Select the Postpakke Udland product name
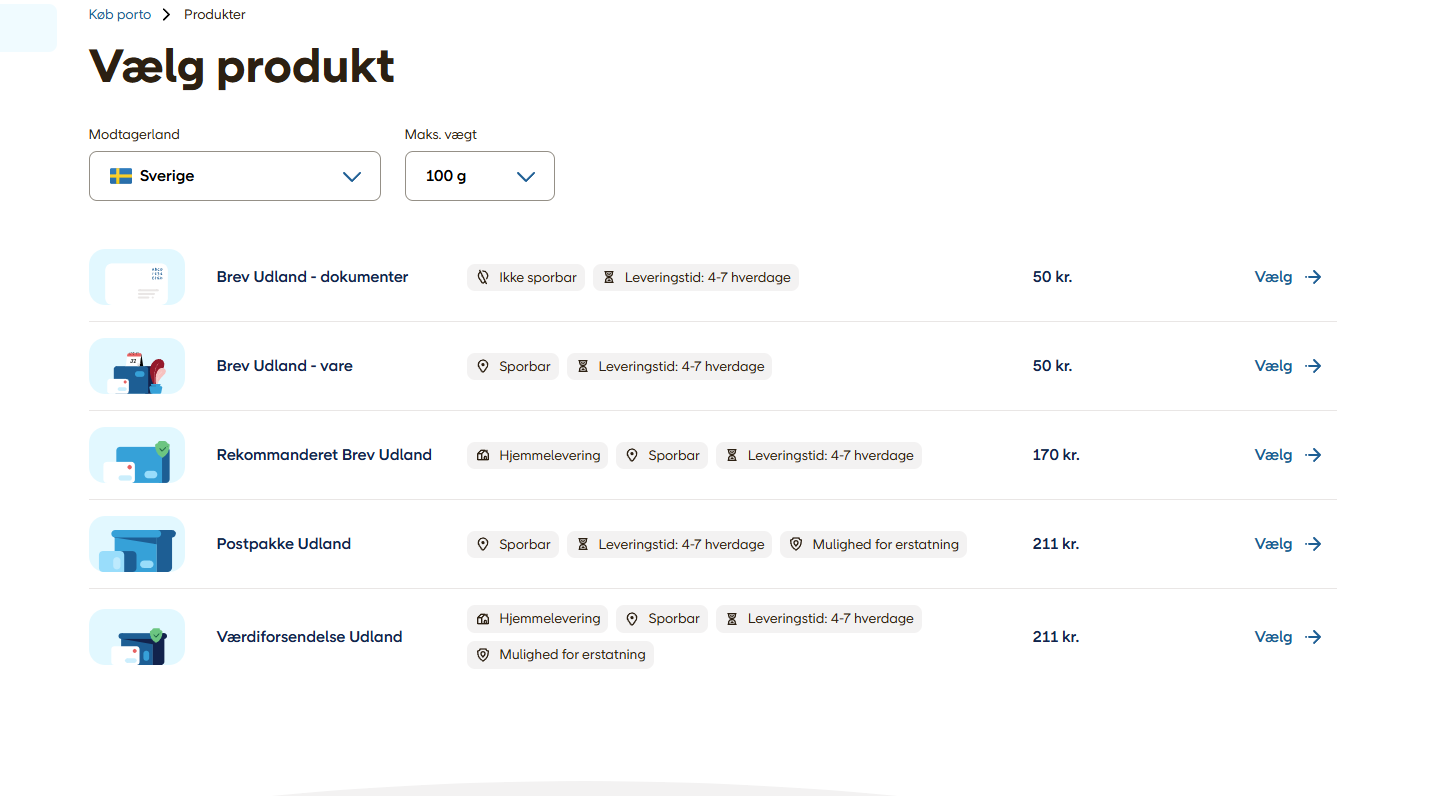Viewport: 1433px width, 796px height. (x=284, y=544)
